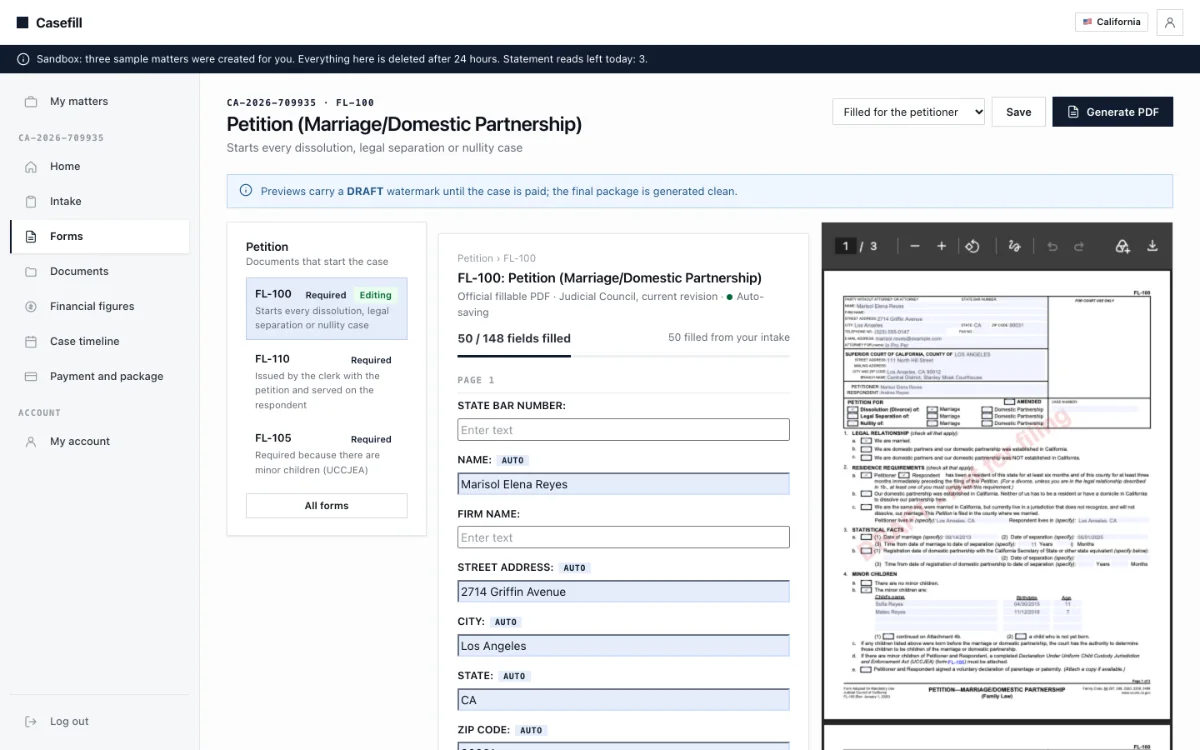The height and width of the screenshot is (750, 1200).
Task: Click the Case timeline calendar icon
Action: 31,342
